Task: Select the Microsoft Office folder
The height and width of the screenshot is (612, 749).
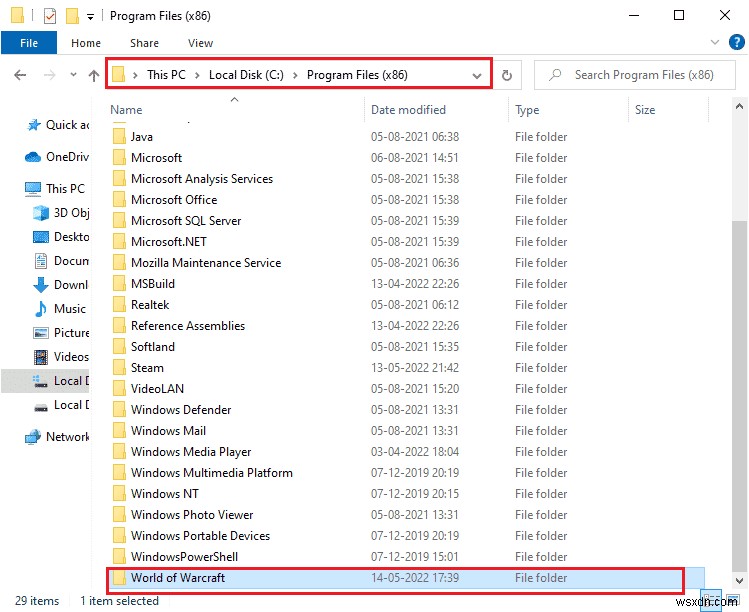Action: tap(174, 200)
